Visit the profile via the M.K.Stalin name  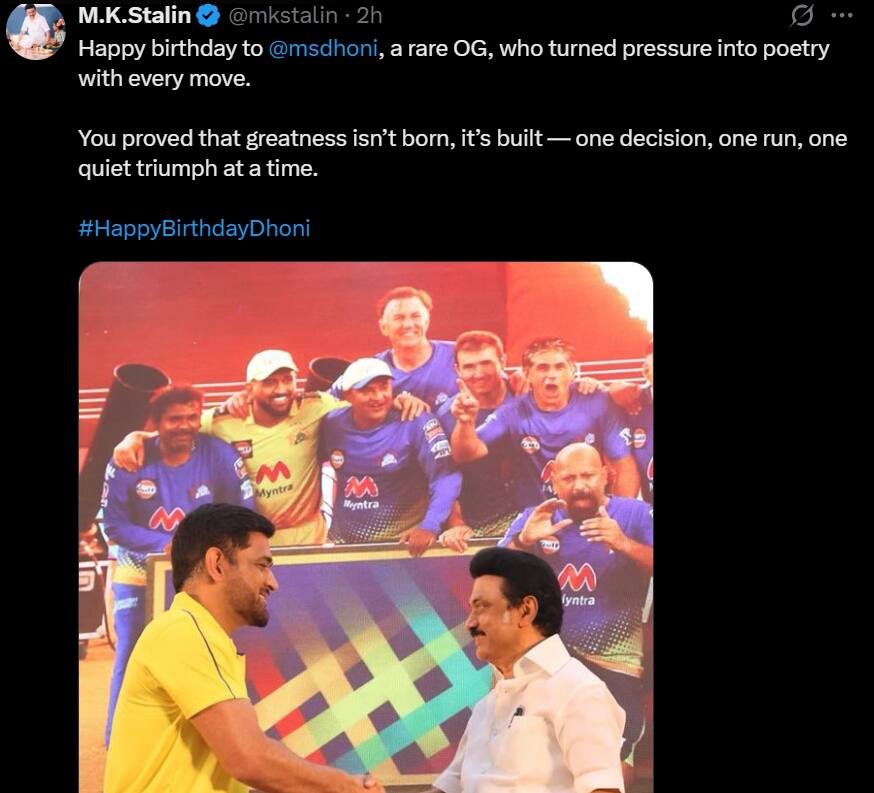click(135, 16)
